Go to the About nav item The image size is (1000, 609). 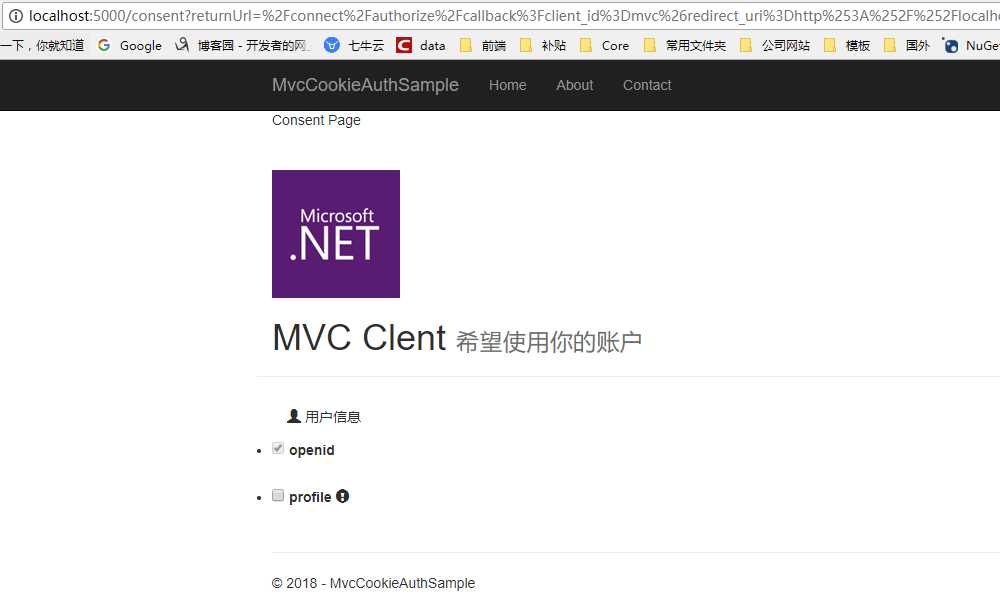[x=575, y=85]
